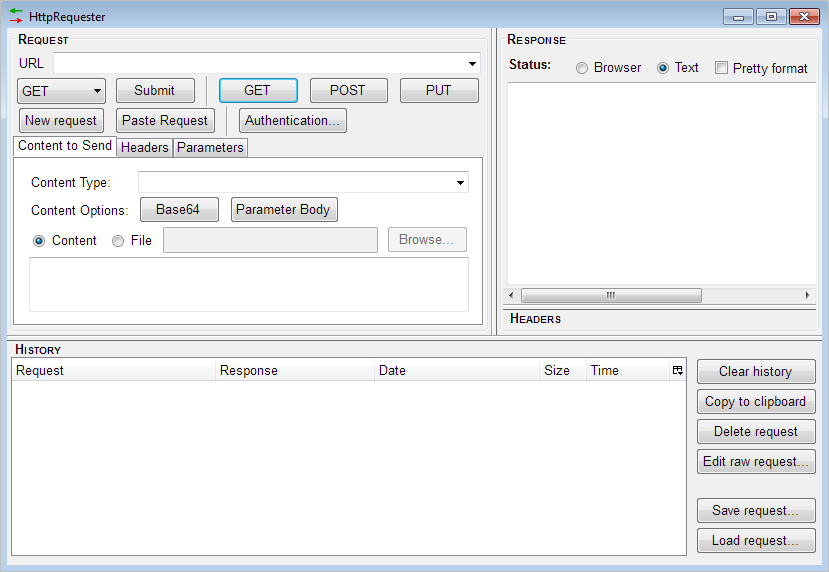Click the column picker icon in History table
Image resolution: width=829 pixels, height=572 pixels.
pyautogui.click(x=677, y=370)
